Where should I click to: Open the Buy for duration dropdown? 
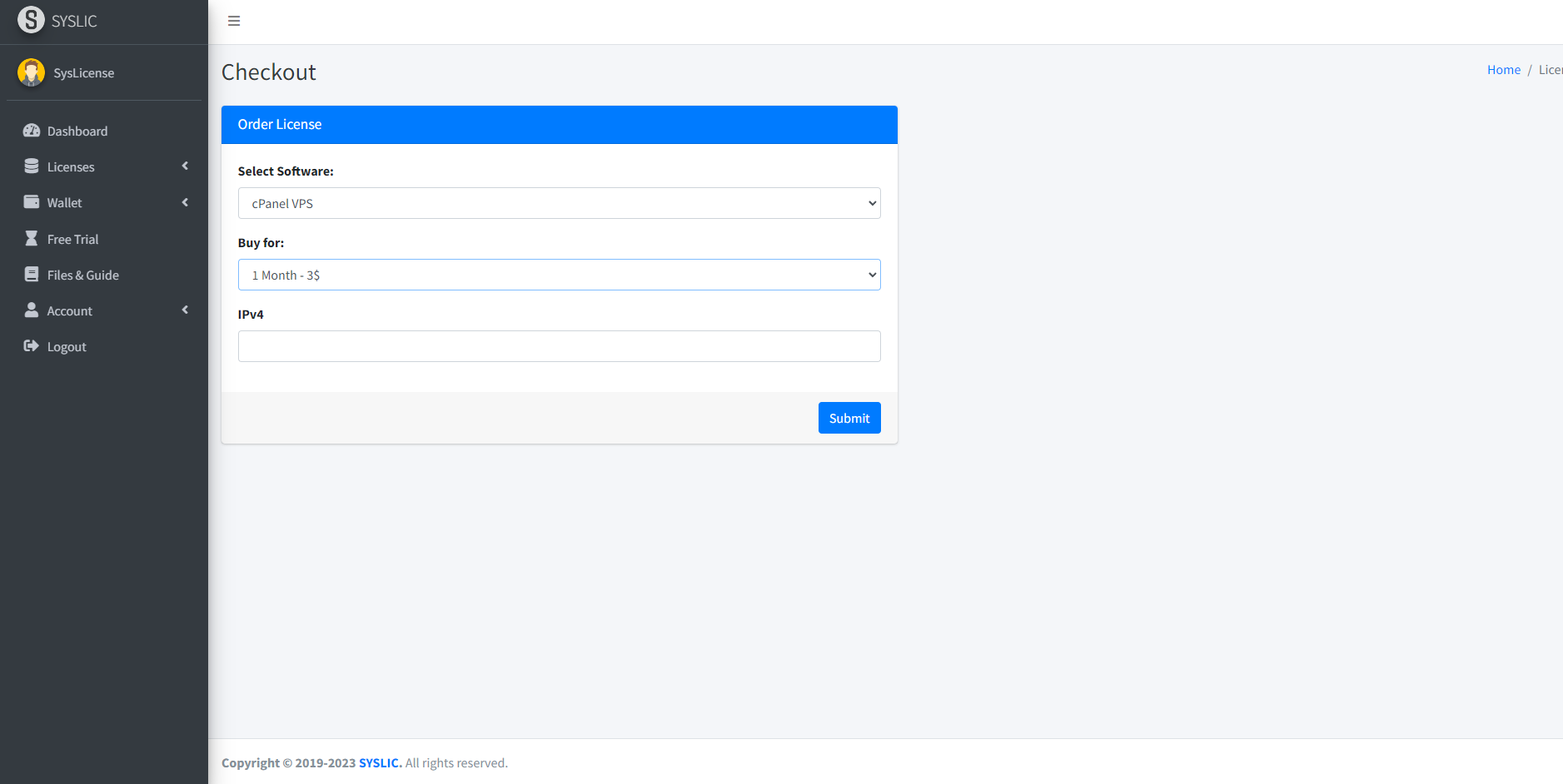(x=559, y=275)
